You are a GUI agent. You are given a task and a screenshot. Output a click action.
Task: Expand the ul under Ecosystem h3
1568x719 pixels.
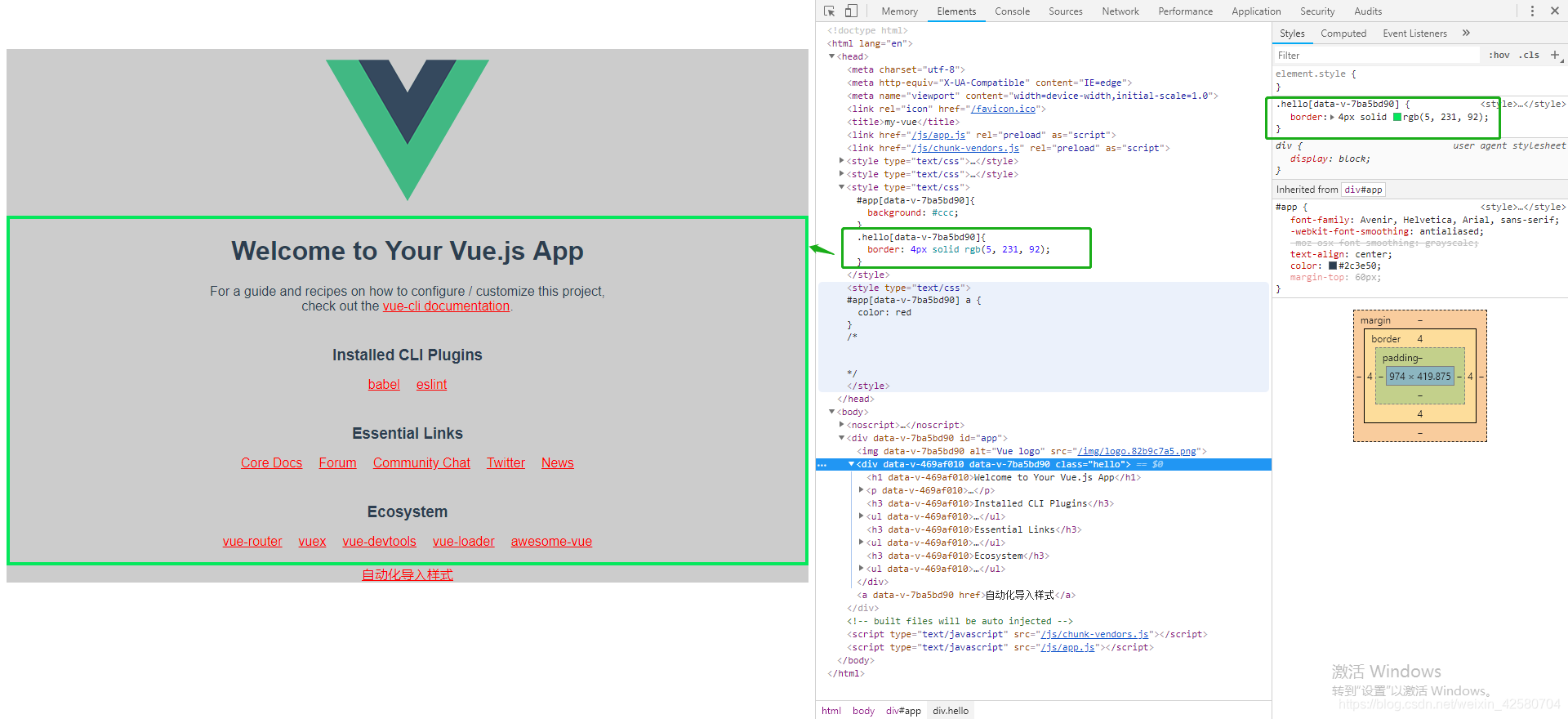pos(862,569)
